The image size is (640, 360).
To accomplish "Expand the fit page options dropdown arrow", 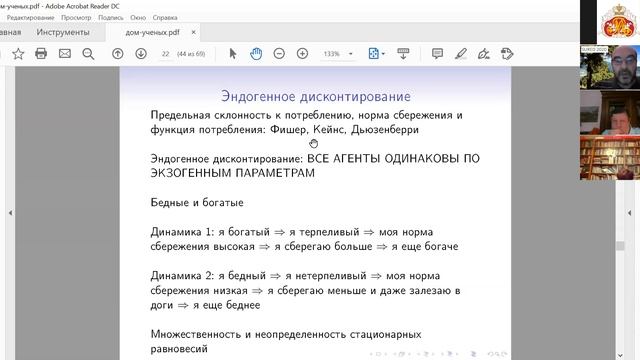I will 383,54.
